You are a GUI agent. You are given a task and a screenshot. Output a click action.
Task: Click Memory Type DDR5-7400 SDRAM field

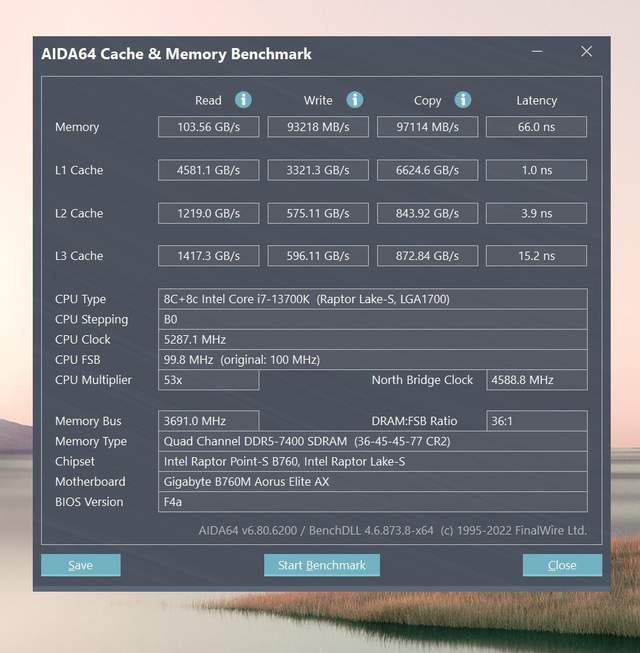tap(373, 441)
